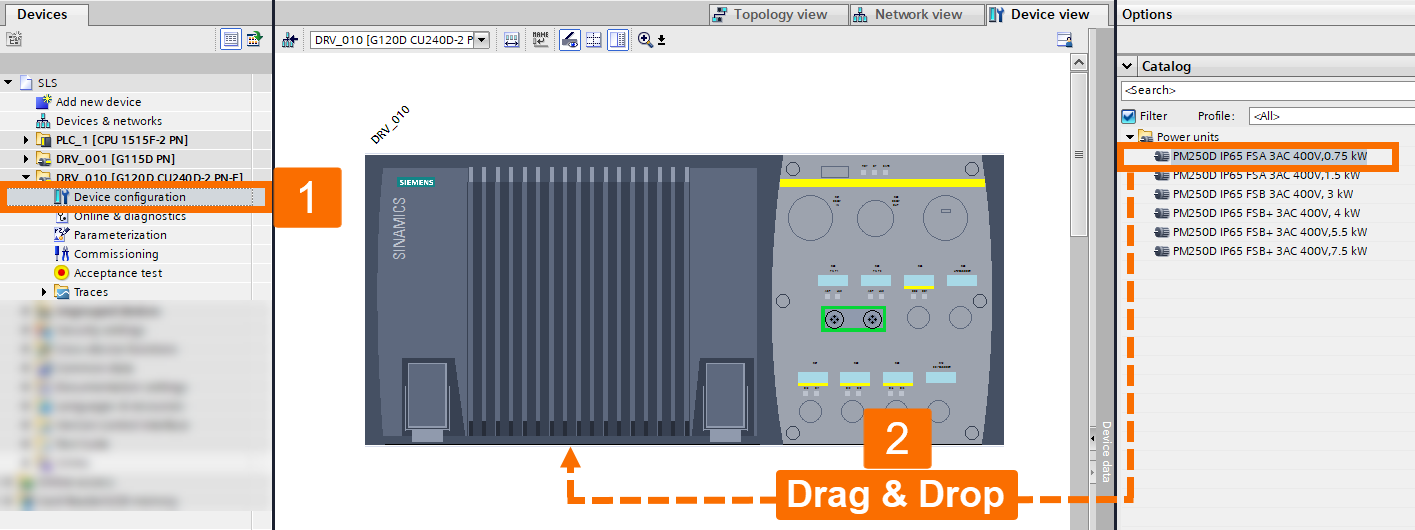Click the Add new device star icon
The image size is (1415, 530).
[x=43, y=102]
